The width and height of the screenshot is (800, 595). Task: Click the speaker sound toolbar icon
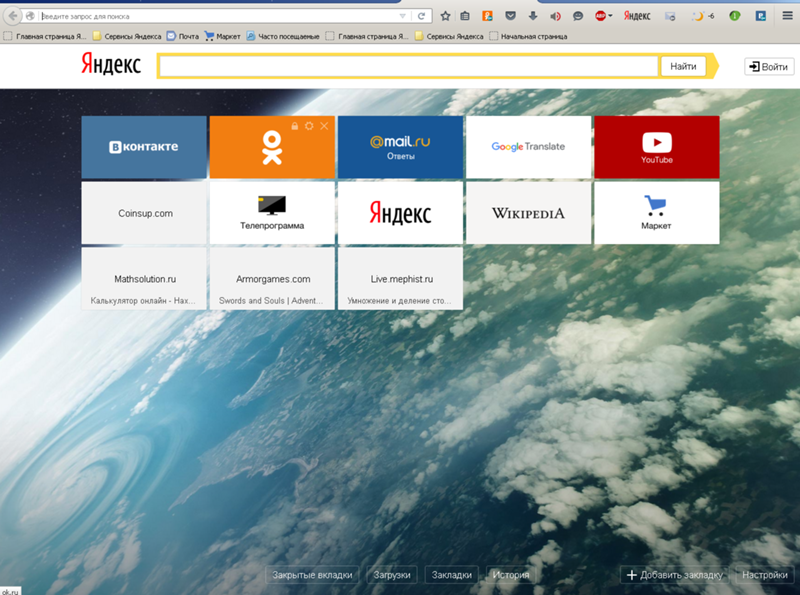point(555,16)
